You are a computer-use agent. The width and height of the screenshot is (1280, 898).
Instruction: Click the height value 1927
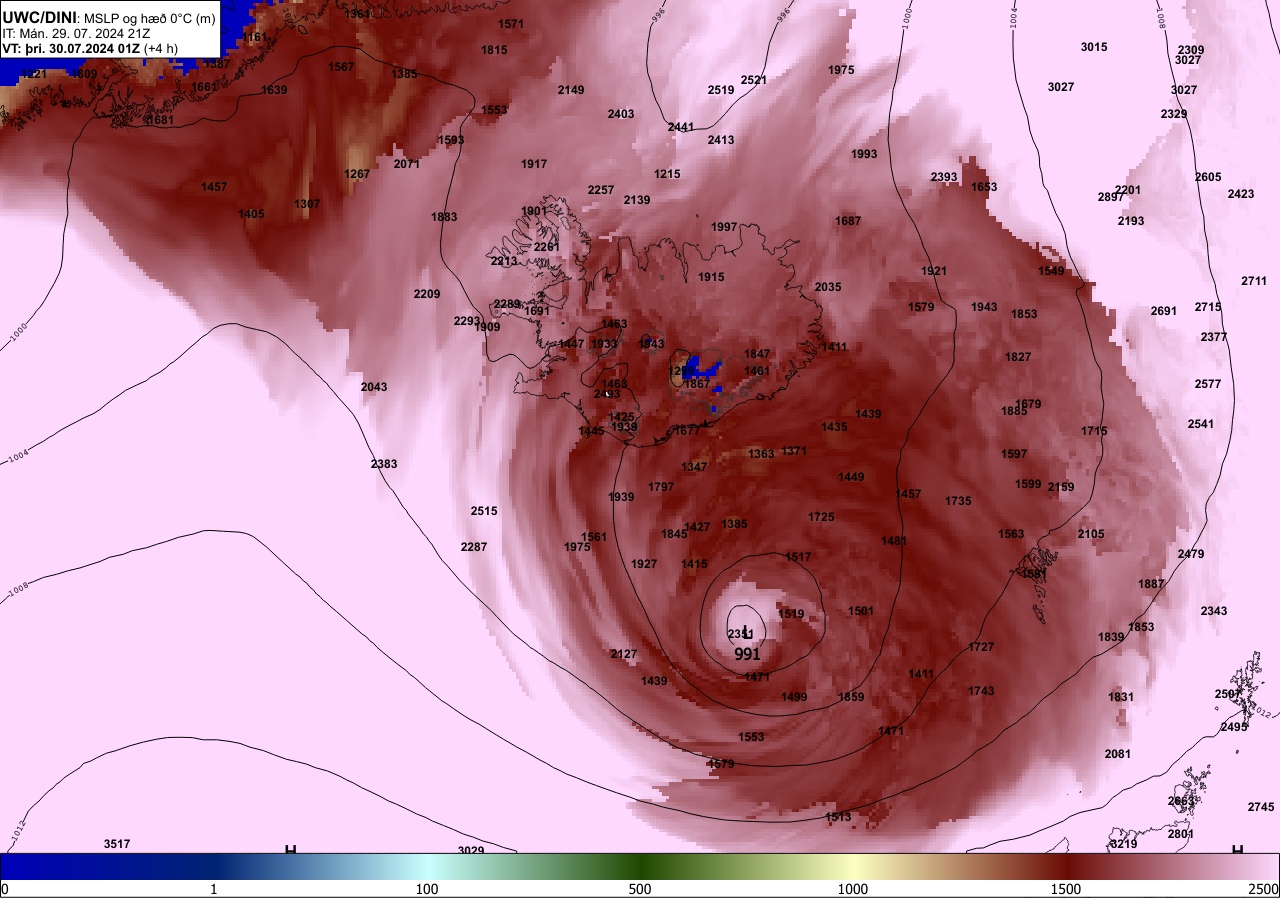click(644, 564)
